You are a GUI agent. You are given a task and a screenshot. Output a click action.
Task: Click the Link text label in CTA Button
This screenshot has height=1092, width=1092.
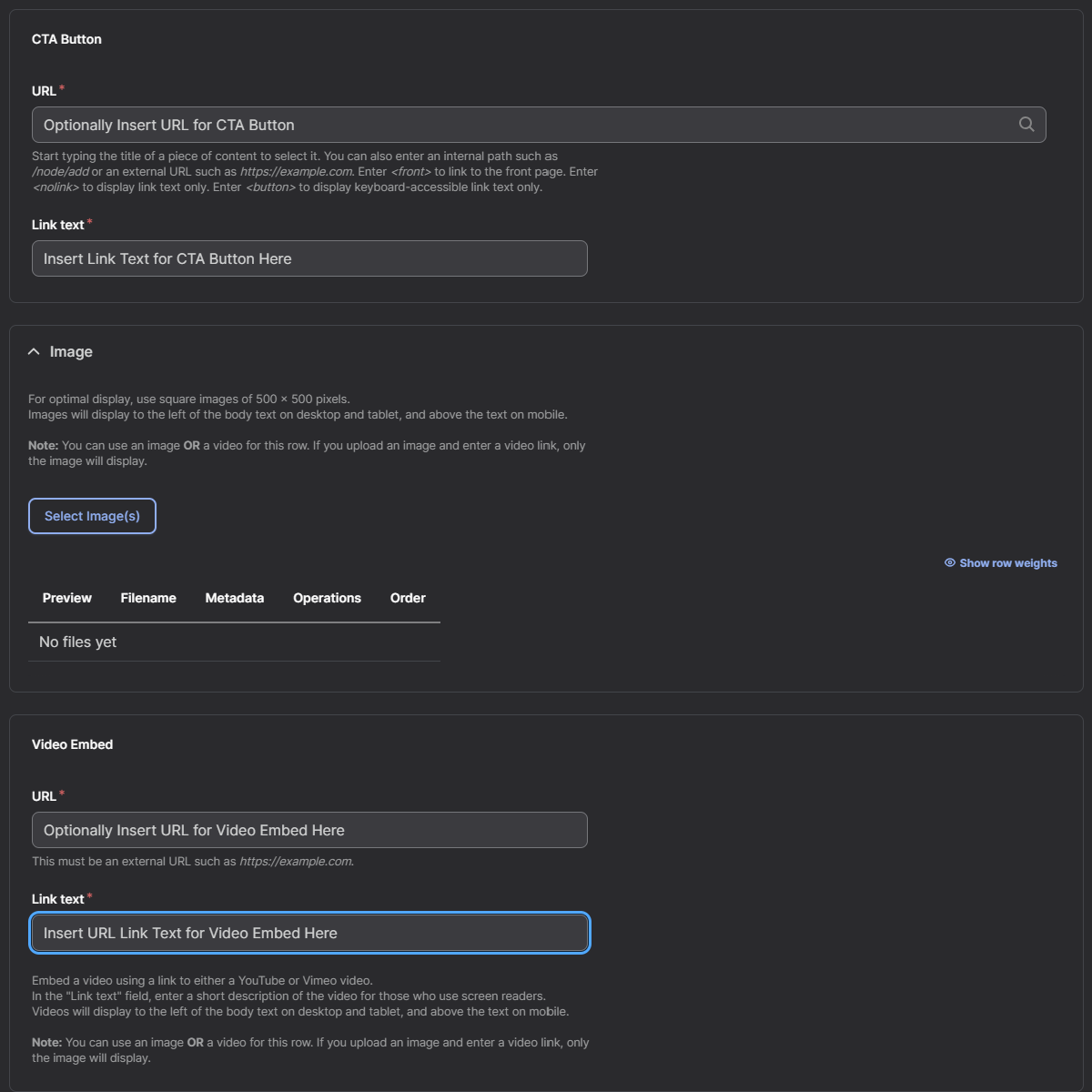coord(58,225)
